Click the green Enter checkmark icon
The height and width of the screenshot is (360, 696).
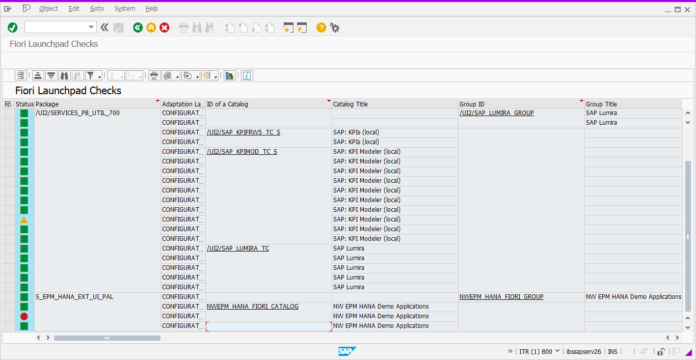tap(12, 28)
